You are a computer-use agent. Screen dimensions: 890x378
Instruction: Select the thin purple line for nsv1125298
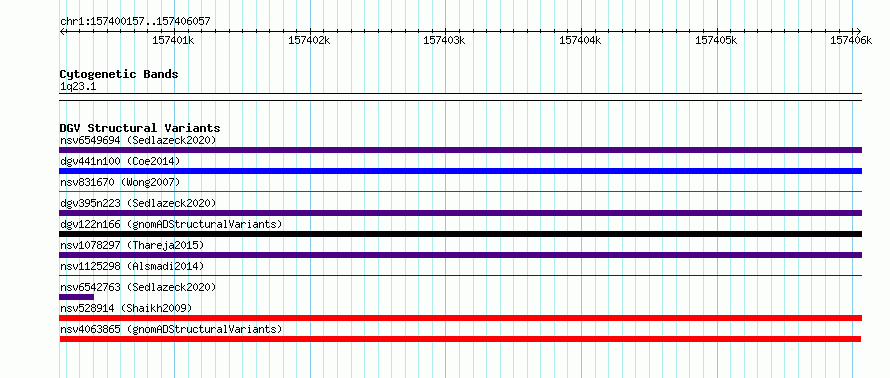click(460, 276)
